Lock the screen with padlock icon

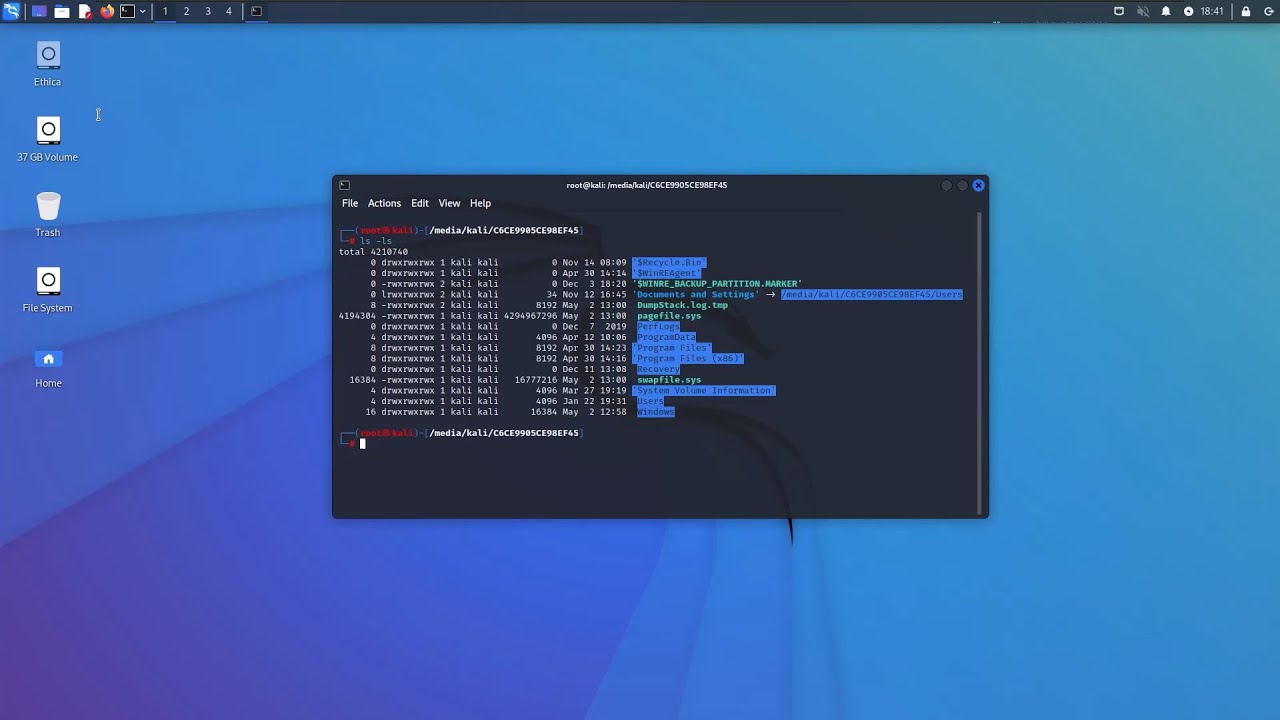(x=1246, y=11)
